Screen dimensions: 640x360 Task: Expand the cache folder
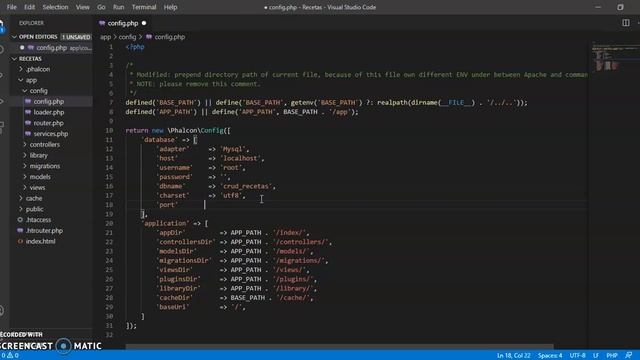(x=21, y=198)
